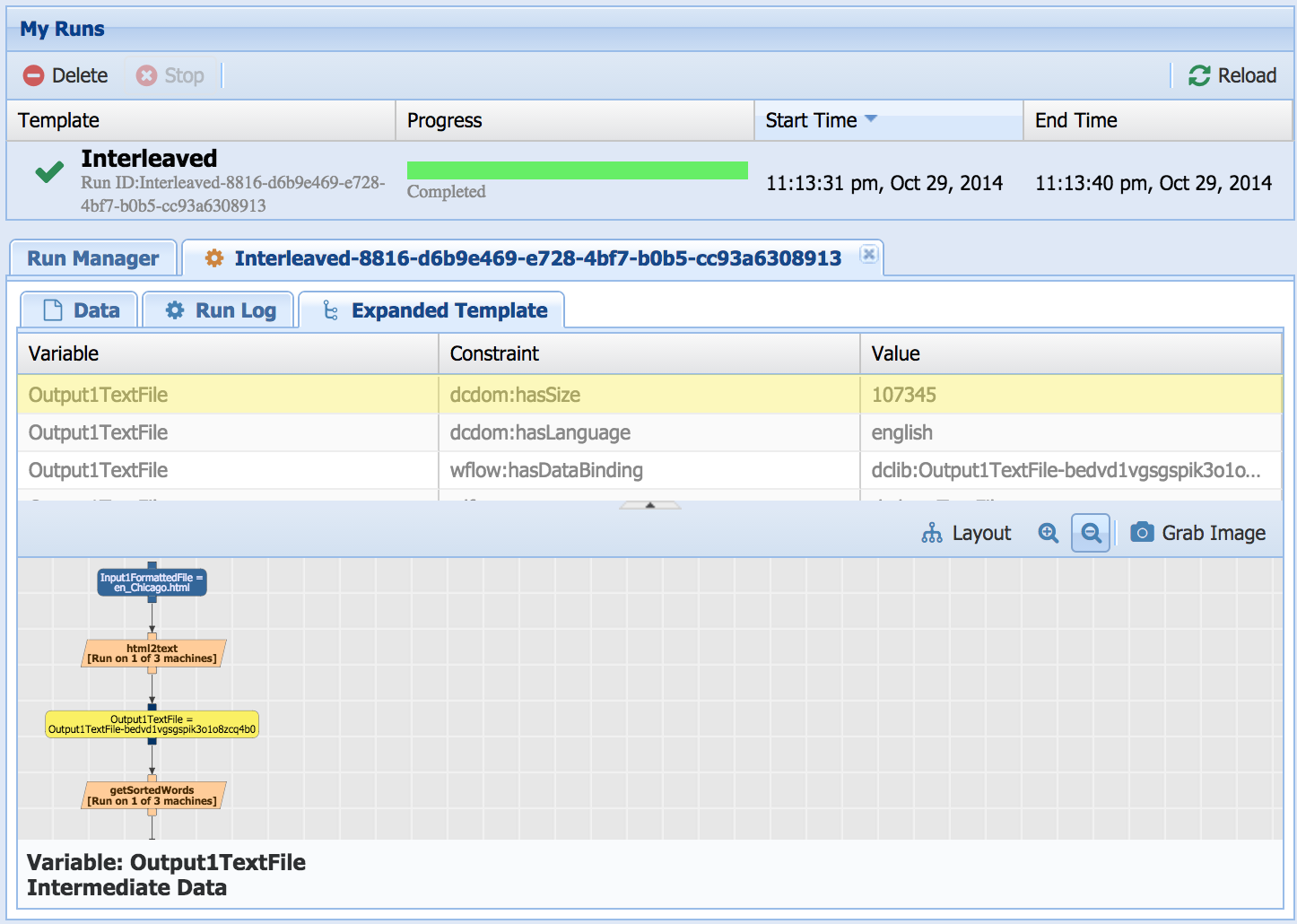Close the Interleaved run tab

(868, 254)
